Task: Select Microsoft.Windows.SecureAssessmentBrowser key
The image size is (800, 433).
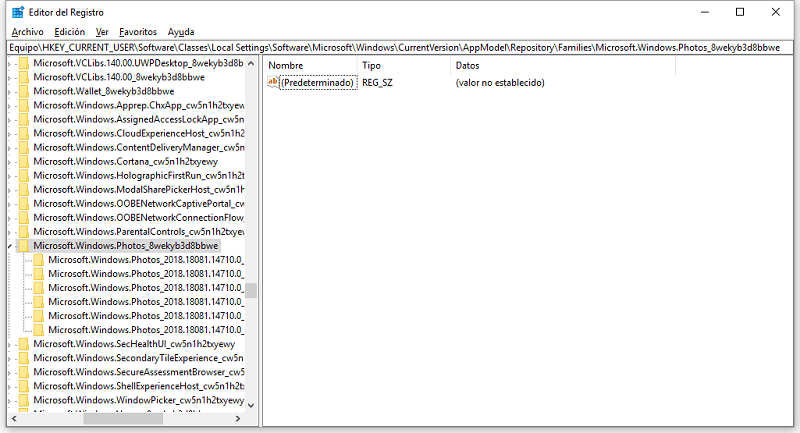Action: click(139, 372)
